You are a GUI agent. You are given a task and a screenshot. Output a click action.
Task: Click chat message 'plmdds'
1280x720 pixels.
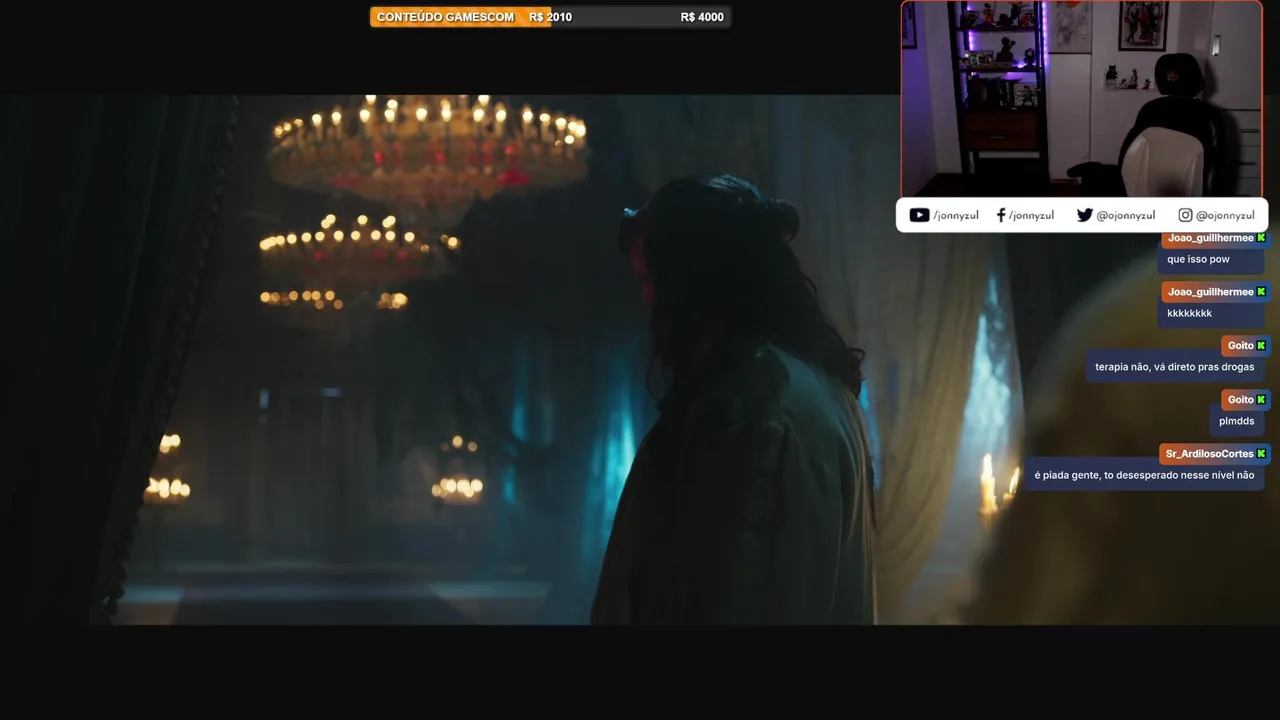[x=1236, y=421]
